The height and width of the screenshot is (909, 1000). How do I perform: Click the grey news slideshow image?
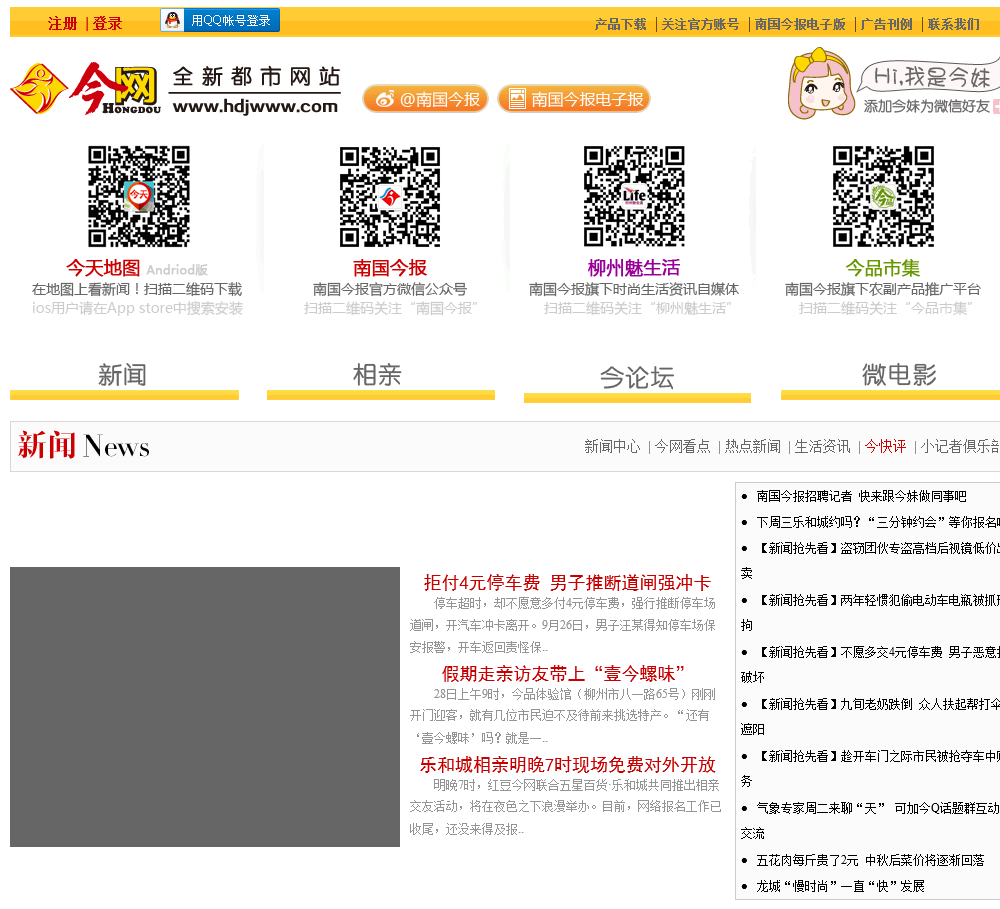[205, 707]
